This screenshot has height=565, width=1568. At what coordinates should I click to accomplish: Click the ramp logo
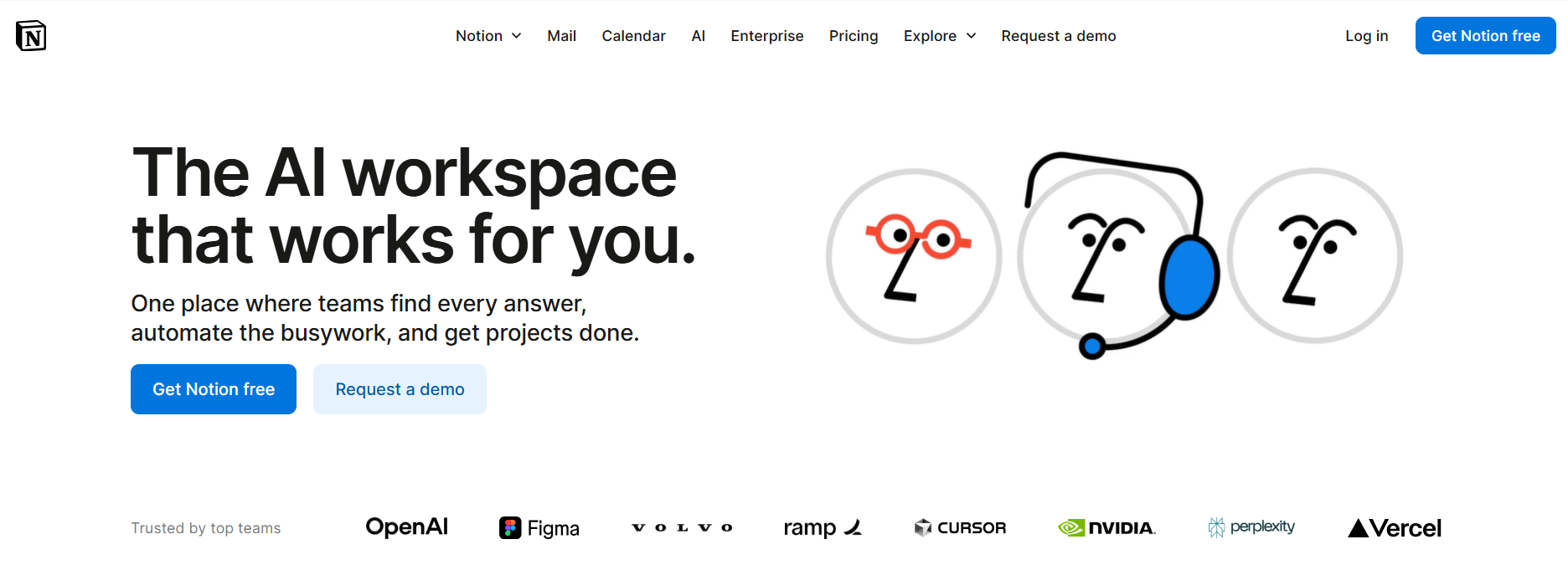[823, 528]
